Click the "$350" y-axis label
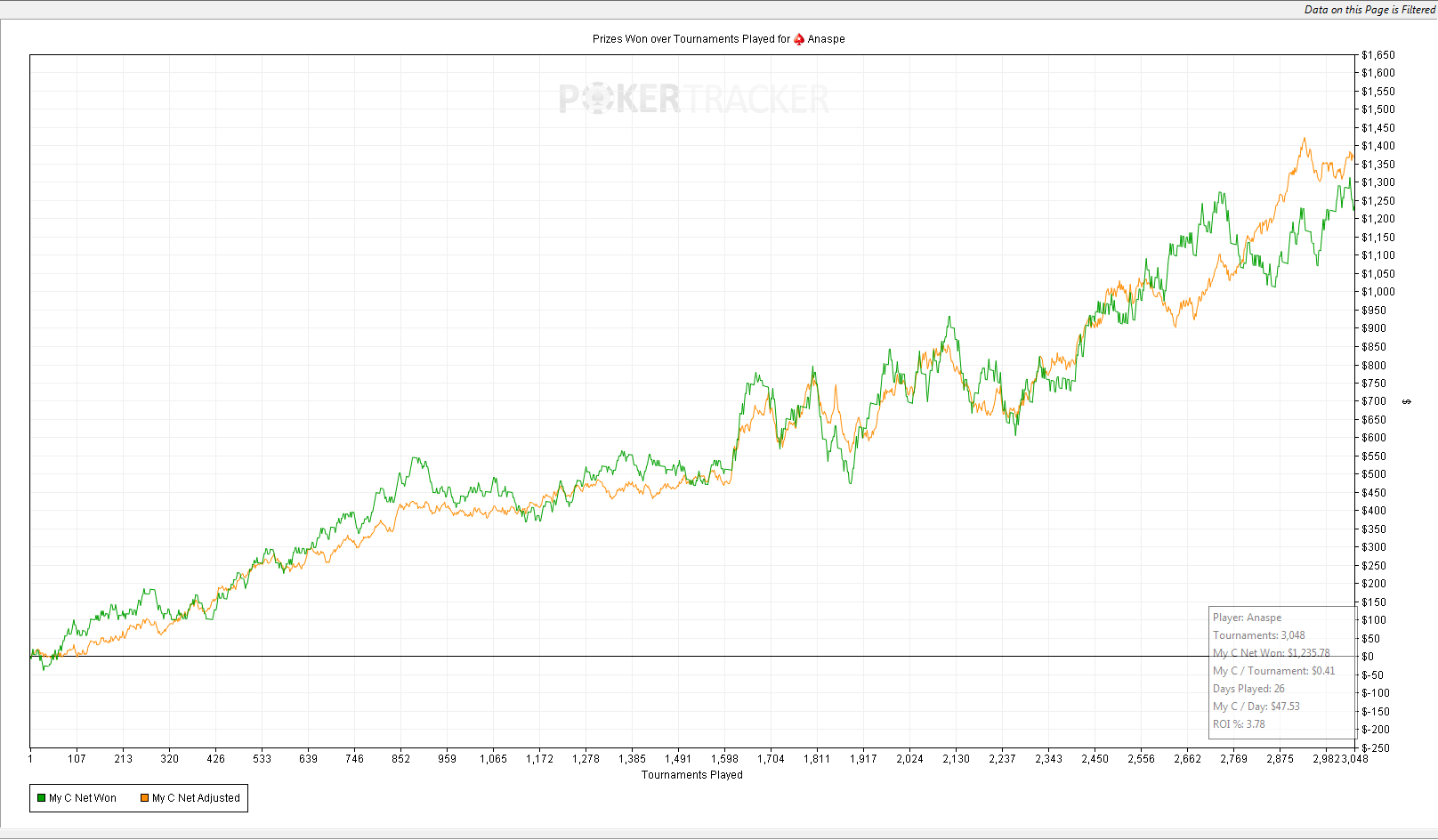The width and height of the screenshot is (1438, 840). (1374, 529)
